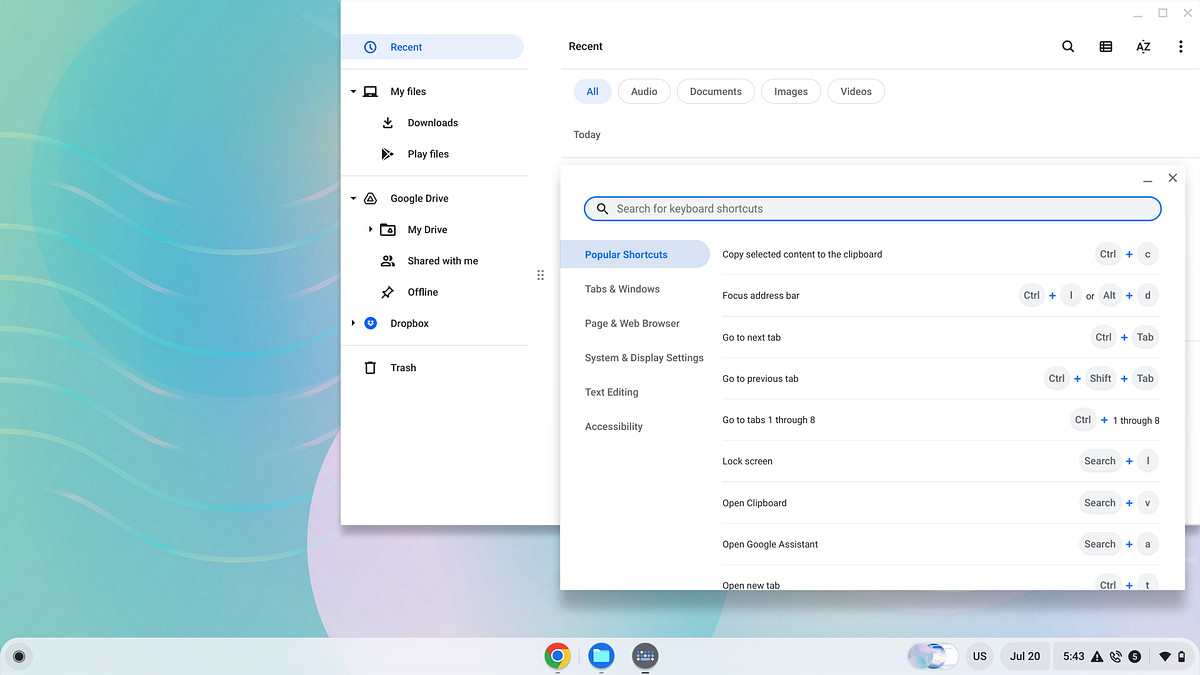Open the A-Z sort options

tap(1142, 46)
